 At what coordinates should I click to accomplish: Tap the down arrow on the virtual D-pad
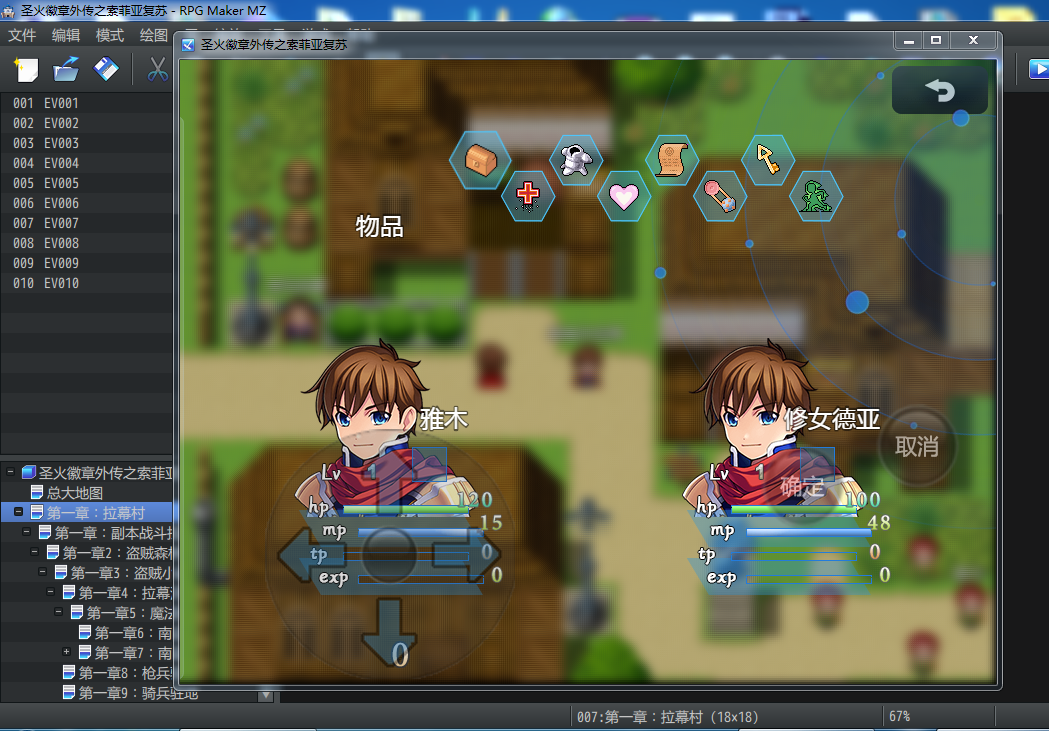[x=389, y=632]
